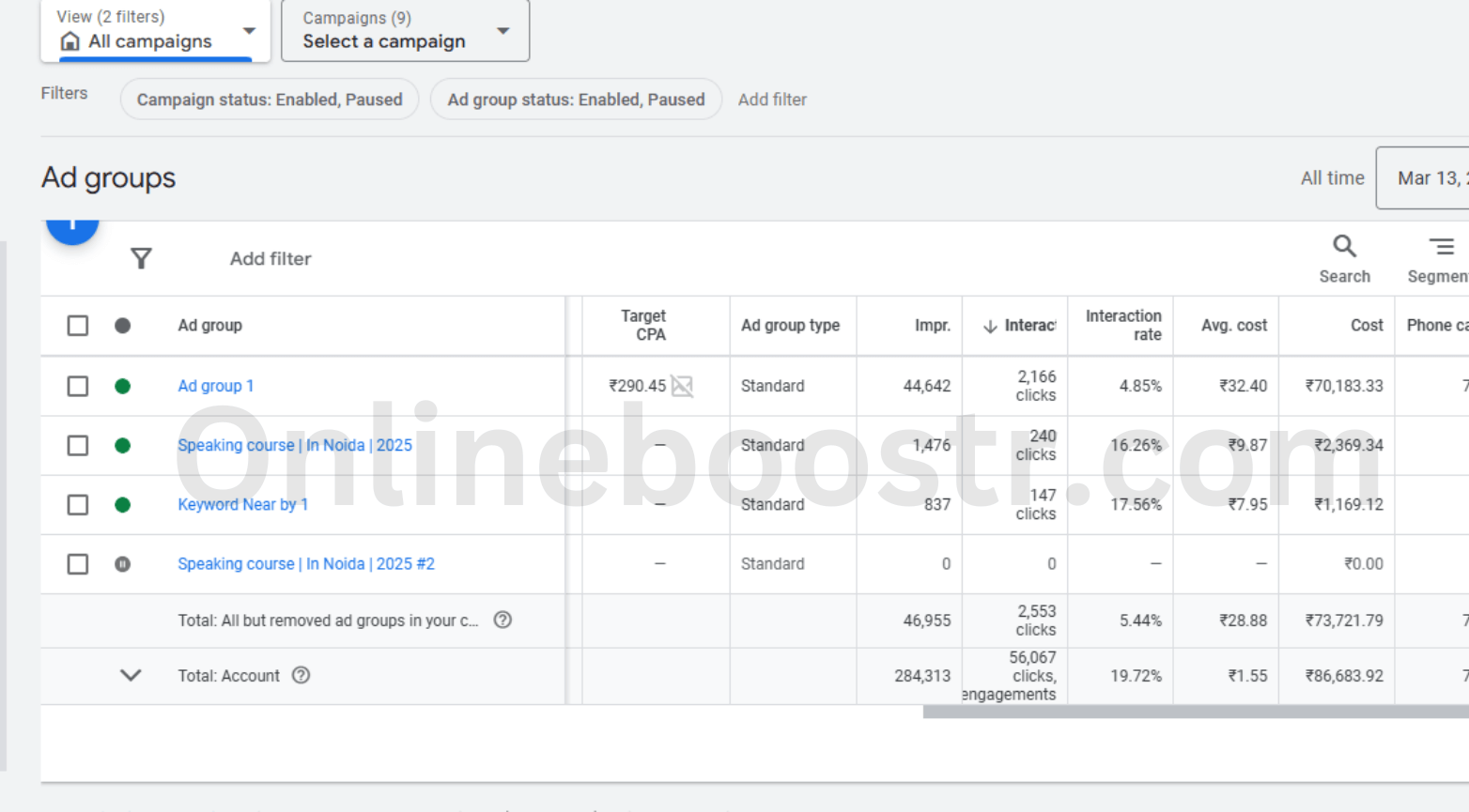The width and height of the screenshot is (1469, 812).
Task: Open Speaking course | In Noida | 2025 link
Action: pyautogui.click(x=295, y=445)
